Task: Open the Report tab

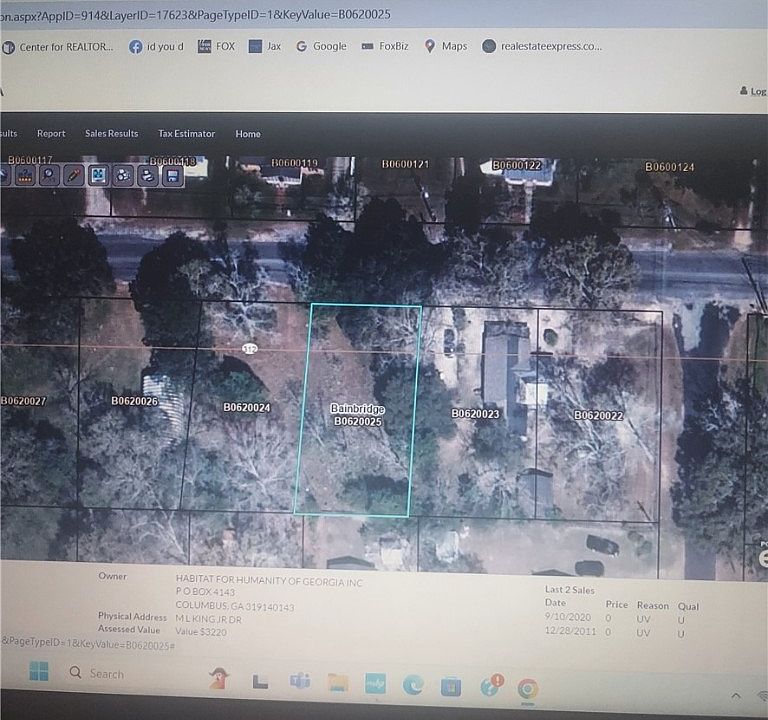Action: 51,134
